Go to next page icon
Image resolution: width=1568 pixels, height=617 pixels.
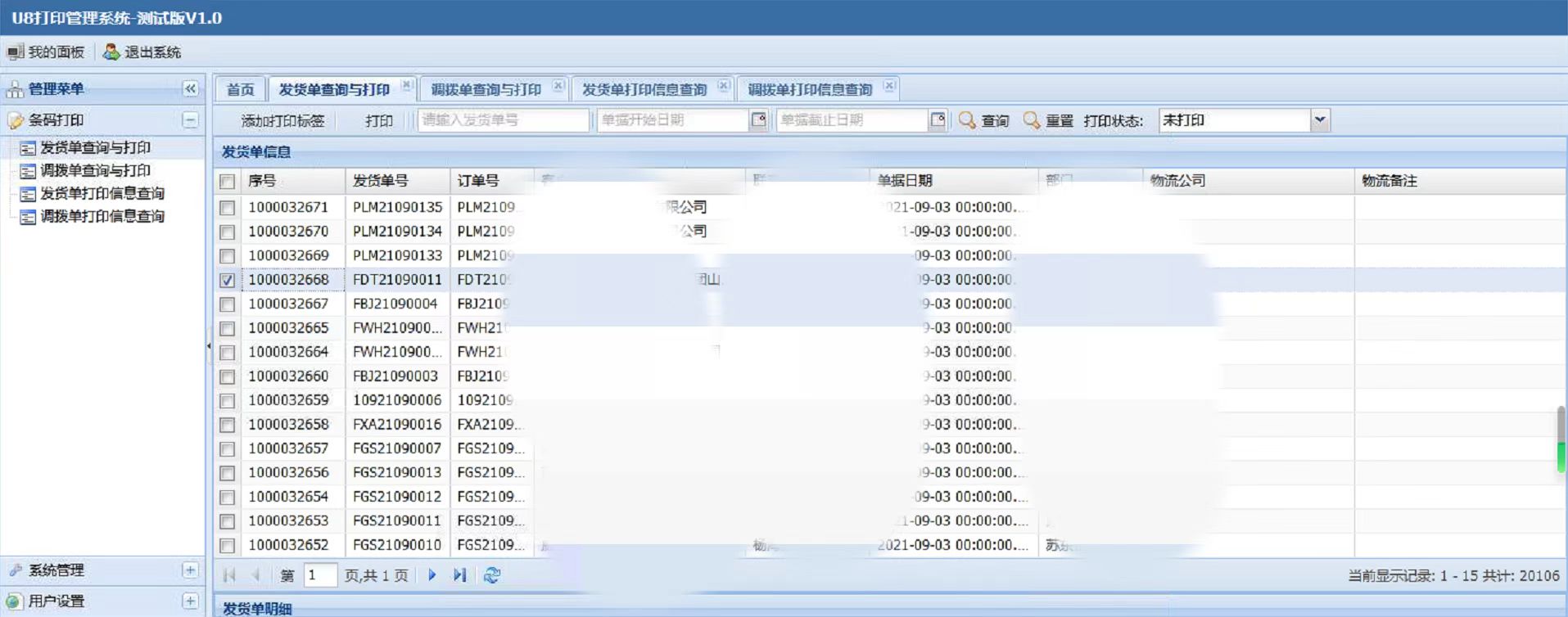[432, 575]
